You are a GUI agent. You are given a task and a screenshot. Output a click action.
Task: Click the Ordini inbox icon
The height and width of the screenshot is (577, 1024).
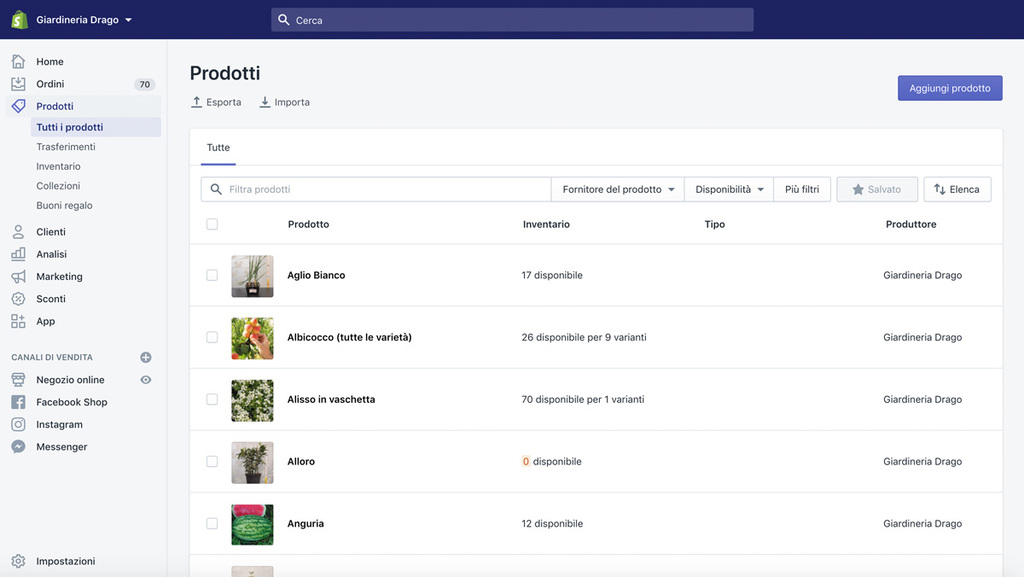coord(18,84)
